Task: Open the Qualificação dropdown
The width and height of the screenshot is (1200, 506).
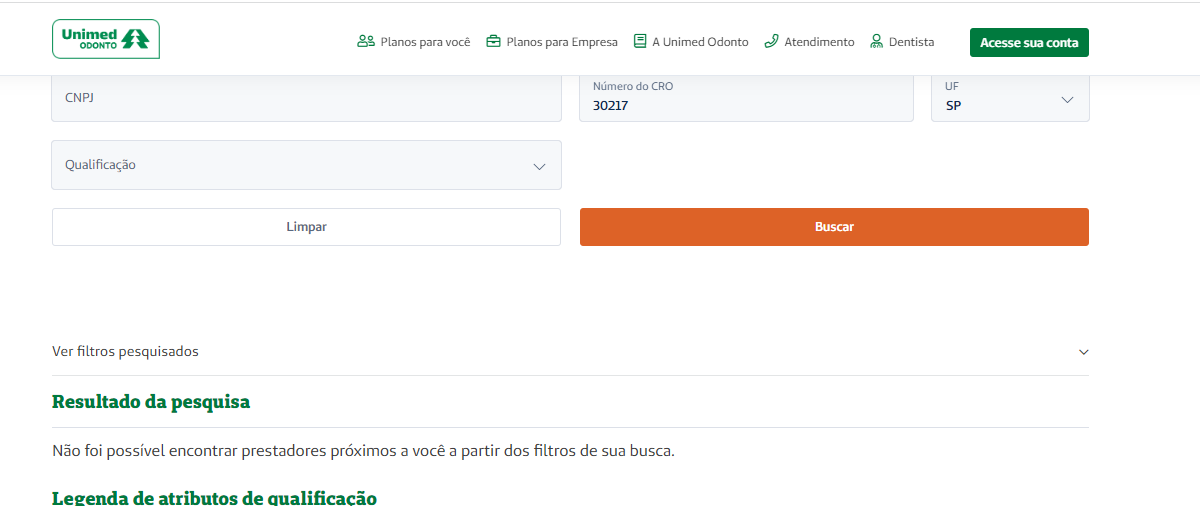Action: [306, 165]
